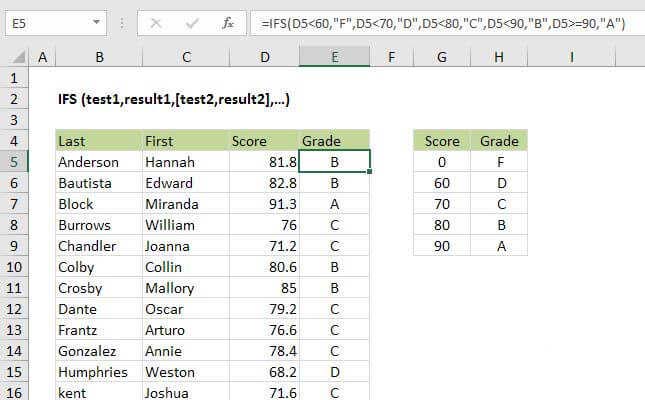Image resolution: width=645 pixels, height=400 pixels.
Task: Click the Grade header in lookup table
Action: click(499, 141)
